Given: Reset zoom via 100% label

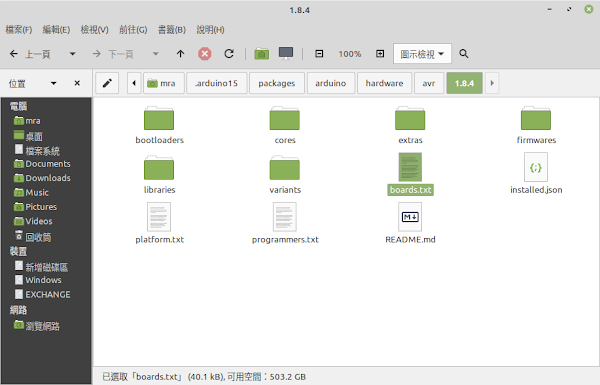Looking at the screenshot, I should coord(350,54).
